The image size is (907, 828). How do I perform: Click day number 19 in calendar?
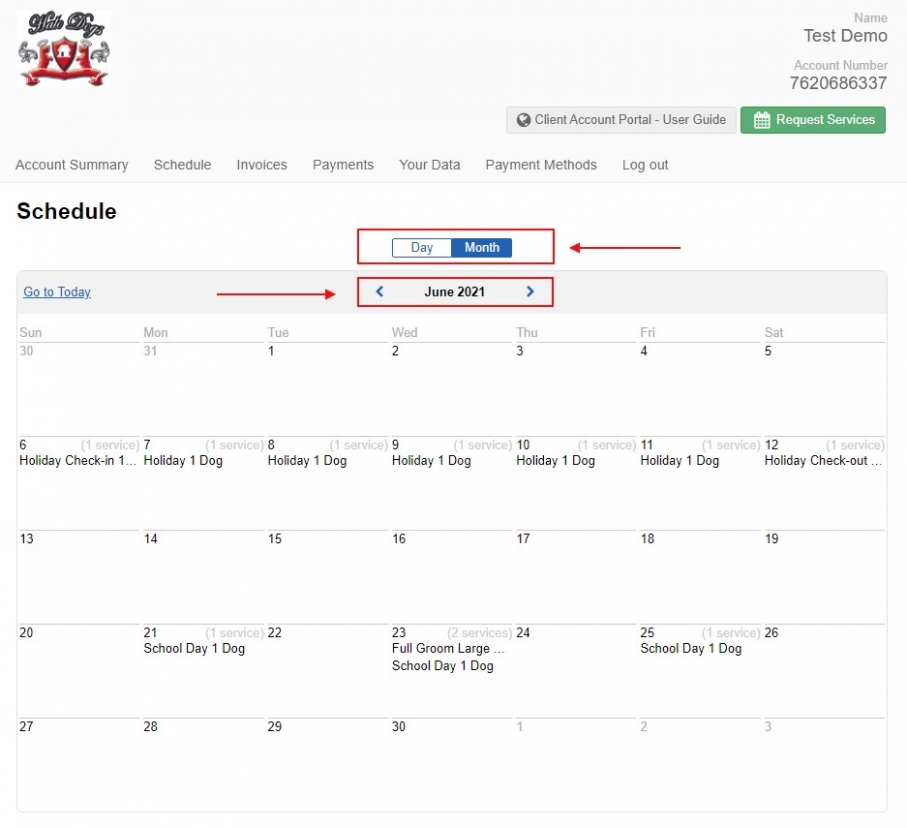(x=772, y=539)
